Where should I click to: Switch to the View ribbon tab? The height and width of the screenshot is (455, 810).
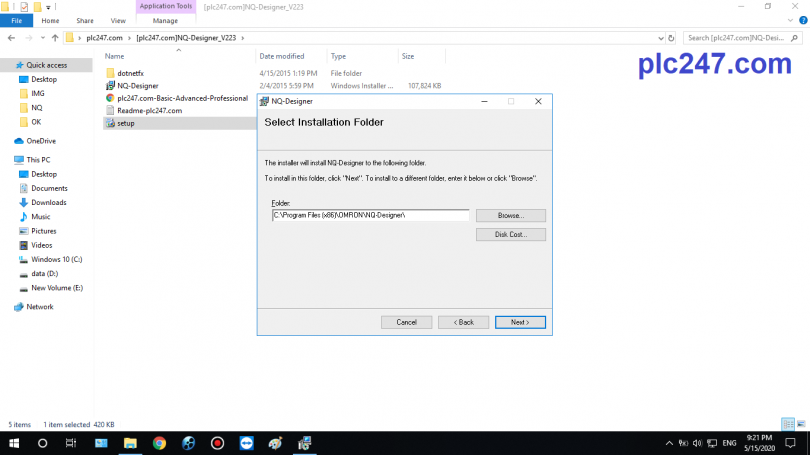click(x=118, y=20)
